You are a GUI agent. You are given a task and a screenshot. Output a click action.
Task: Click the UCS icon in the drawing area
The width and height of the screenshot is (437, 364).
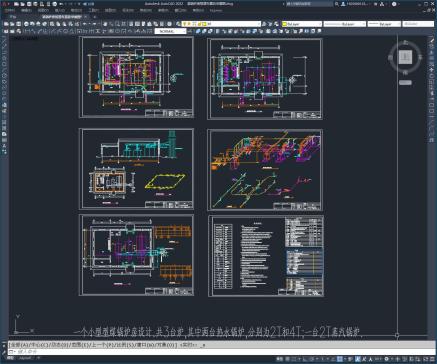click(23, 324)
